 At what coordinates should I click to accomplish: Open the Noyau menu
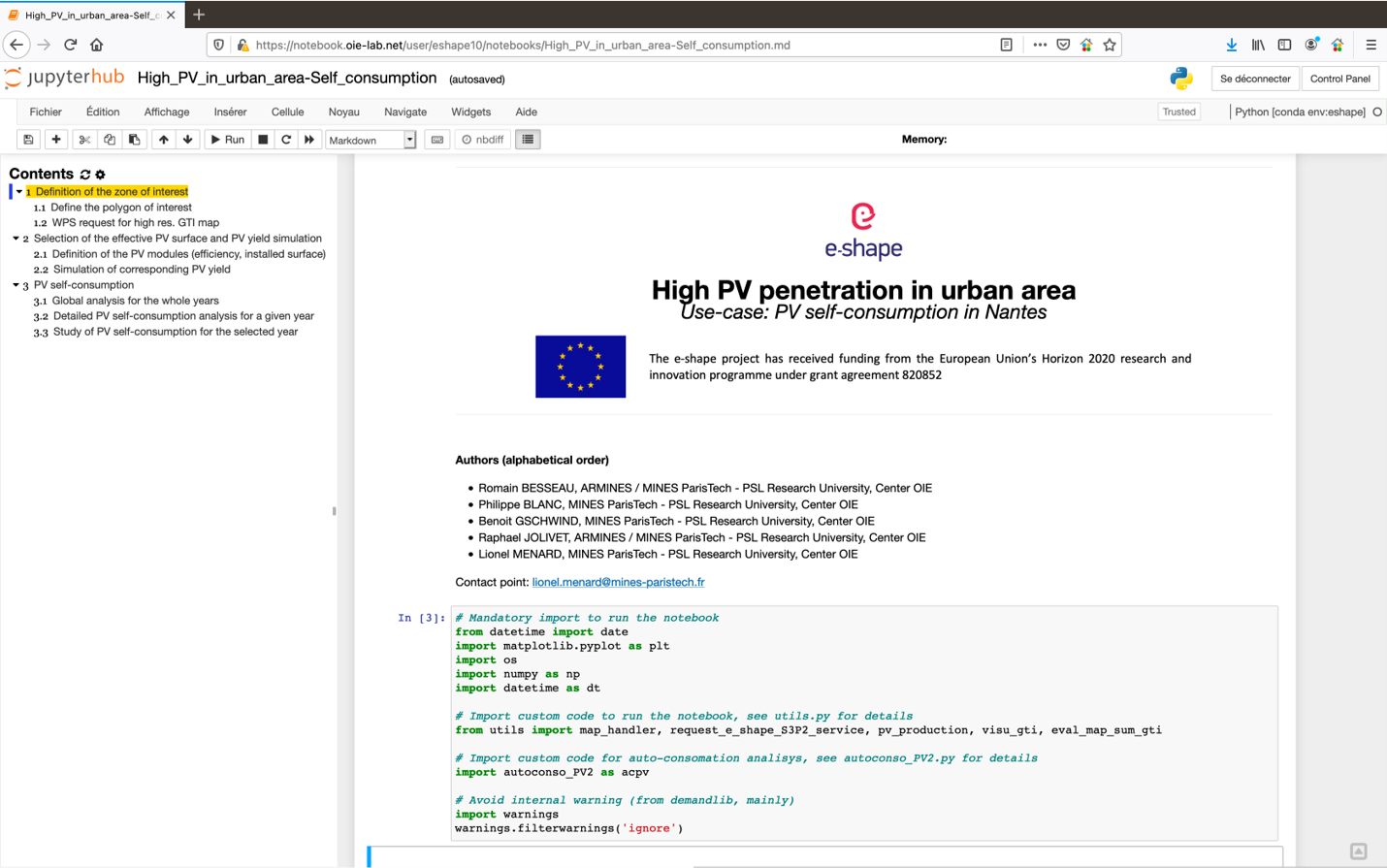pyautogui.click(x=343, y=113)
